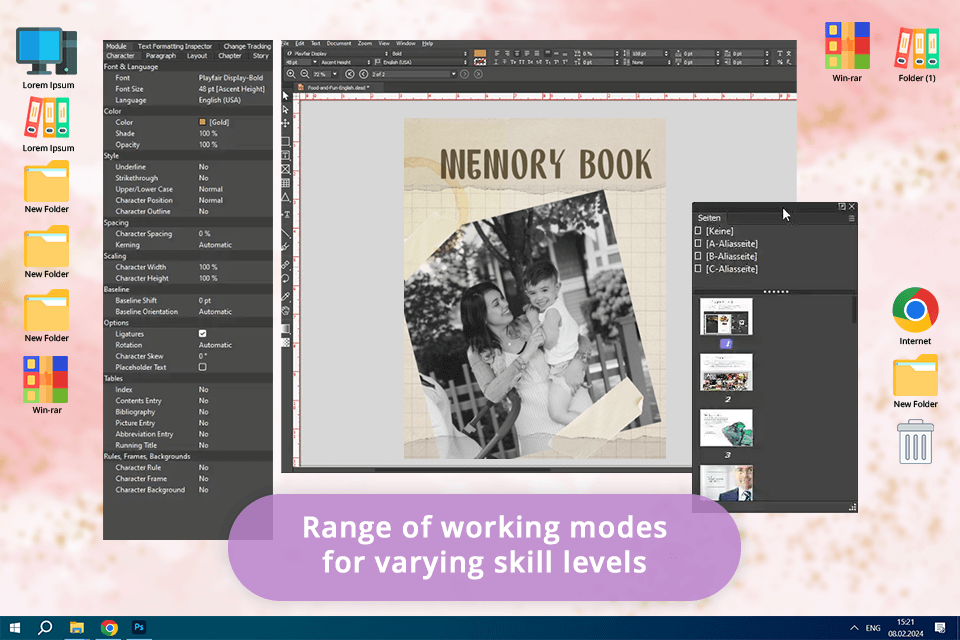Open File Explorer from the taskbar

(77, 628)
